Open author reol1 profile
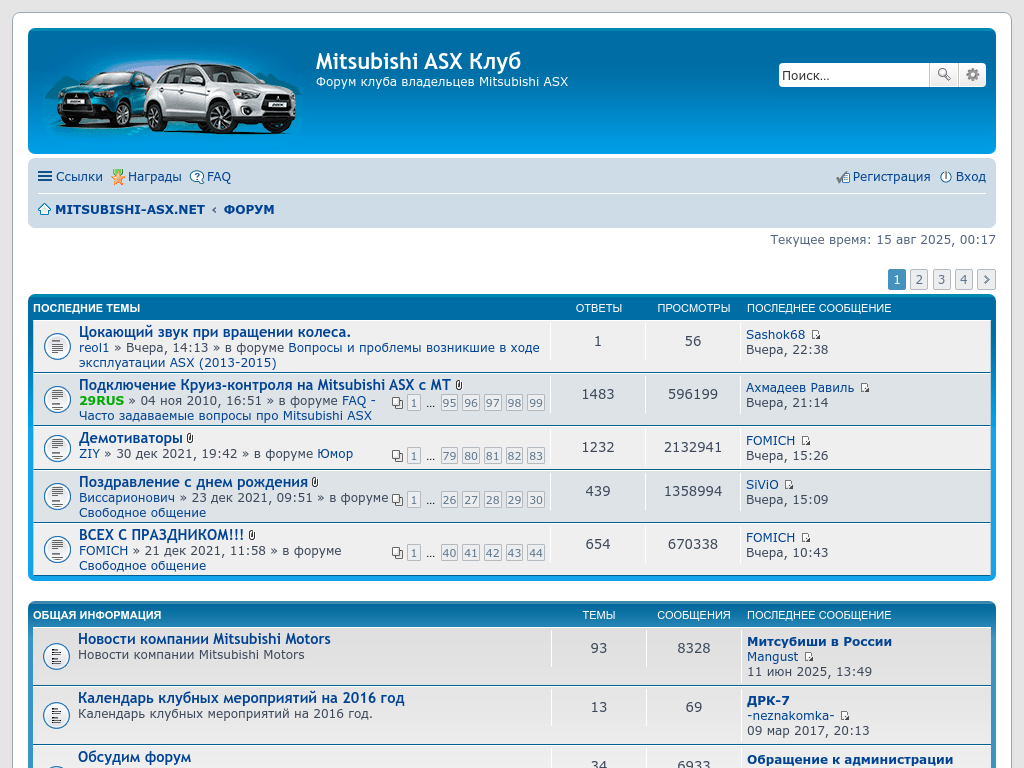The height and width of the screenshot is (768, 1024). [94, 348]
